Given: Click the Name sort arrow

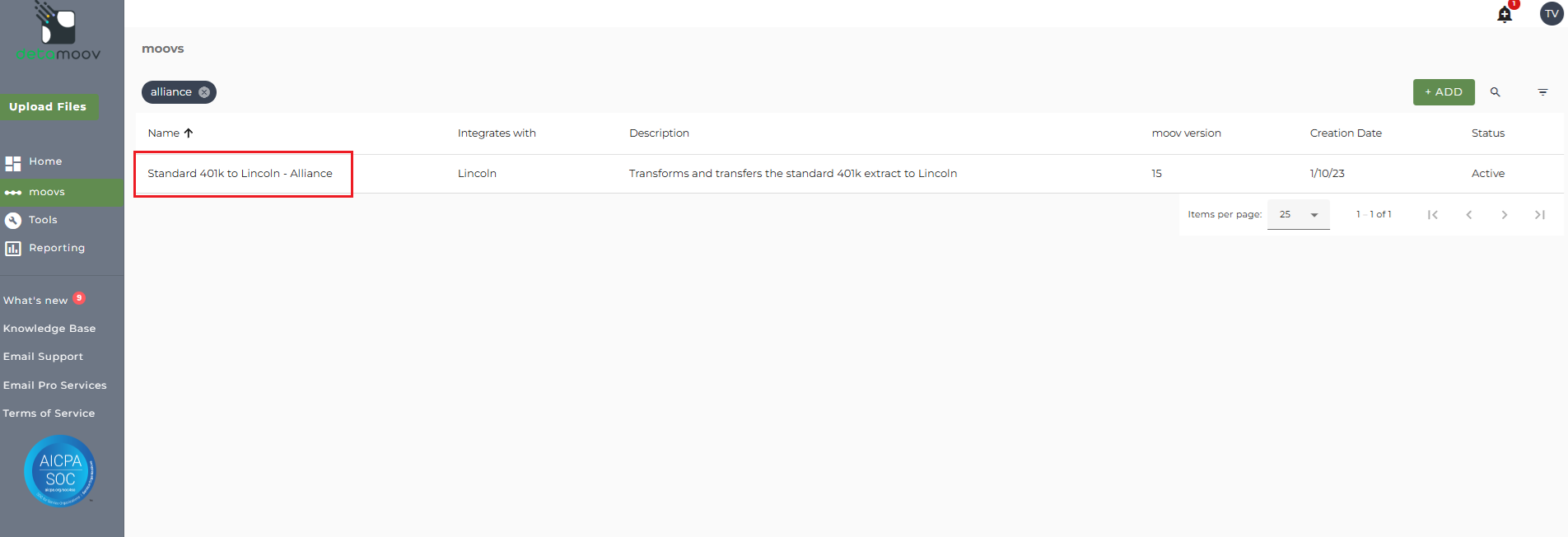Looking at the screenshot, I should (189, 133).
